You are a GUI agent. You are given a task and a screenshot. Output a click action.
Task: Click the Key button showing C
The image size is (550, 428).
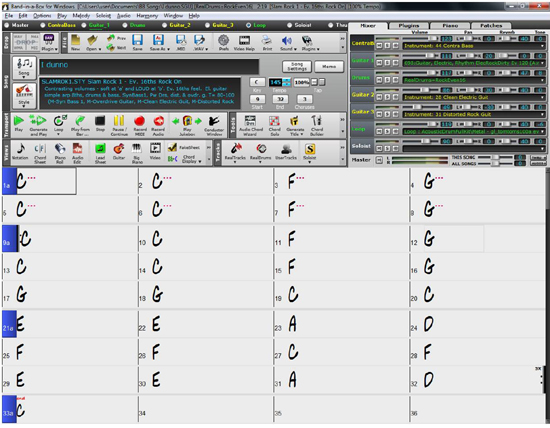[257, 82]
